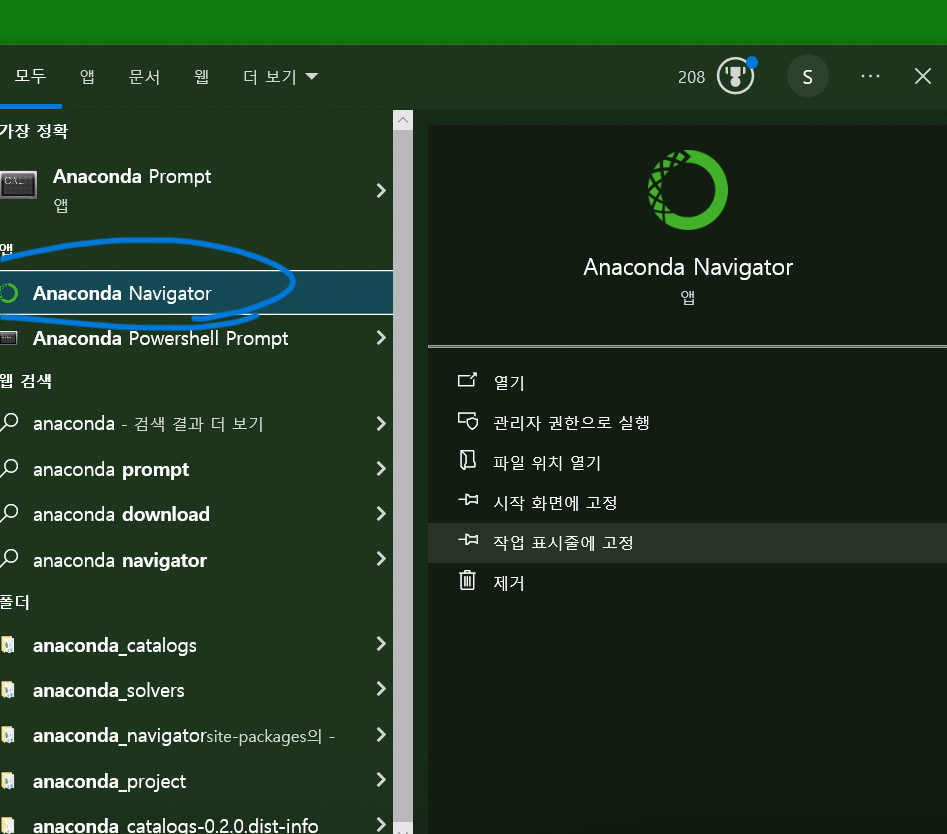Open the anaconda_catalogs folder result
Viewport: 947px width, 834px height.
[196, 645]
